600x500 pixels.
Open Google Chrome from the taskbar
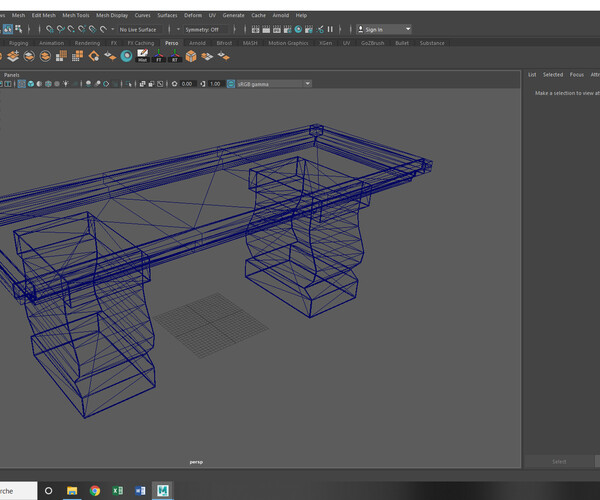(95, 491)
